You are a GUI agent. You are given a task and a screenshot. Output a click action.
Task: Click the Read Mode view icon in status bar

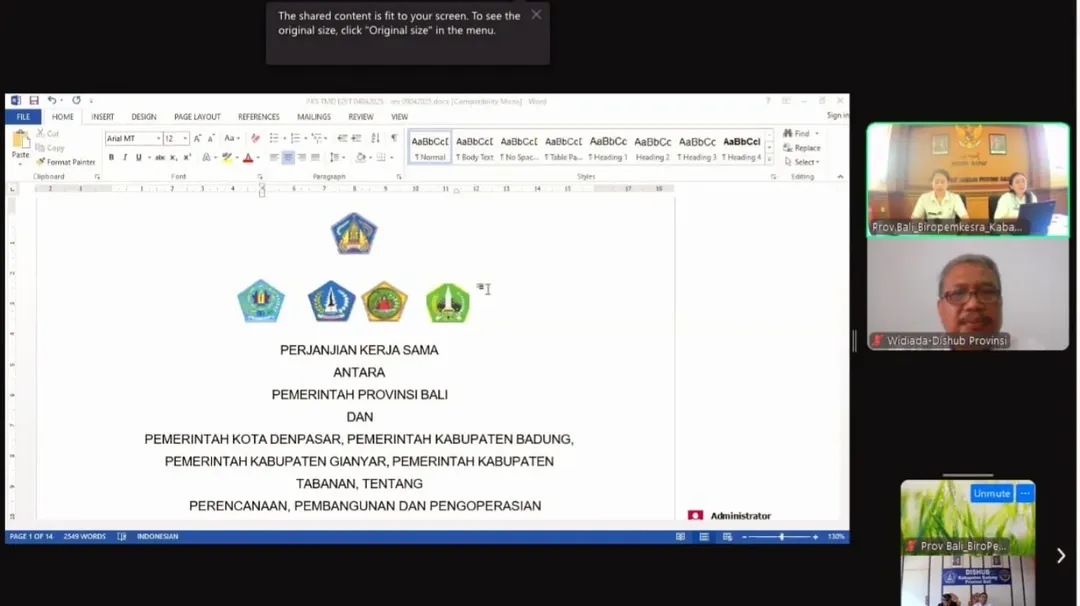pos(681,536)
